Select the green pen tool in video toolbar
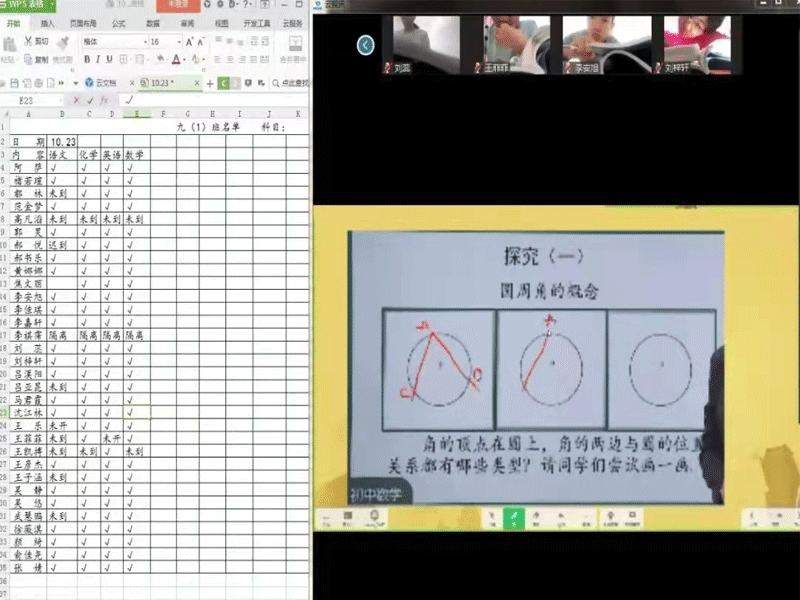Image resolution: width=800 pixels, height=600 pixels. pyautogui.click(x=514, y=518)
